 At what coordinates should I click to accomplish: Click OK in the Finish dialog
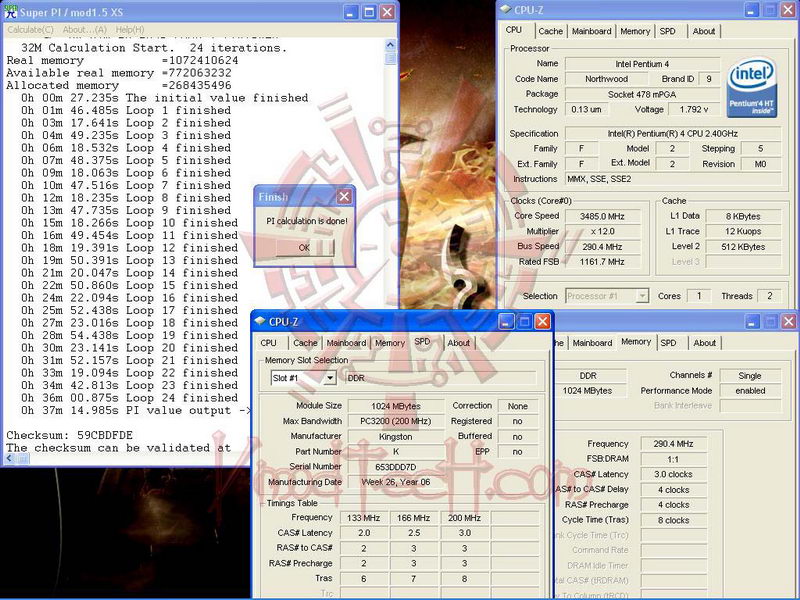click(305, 247)
